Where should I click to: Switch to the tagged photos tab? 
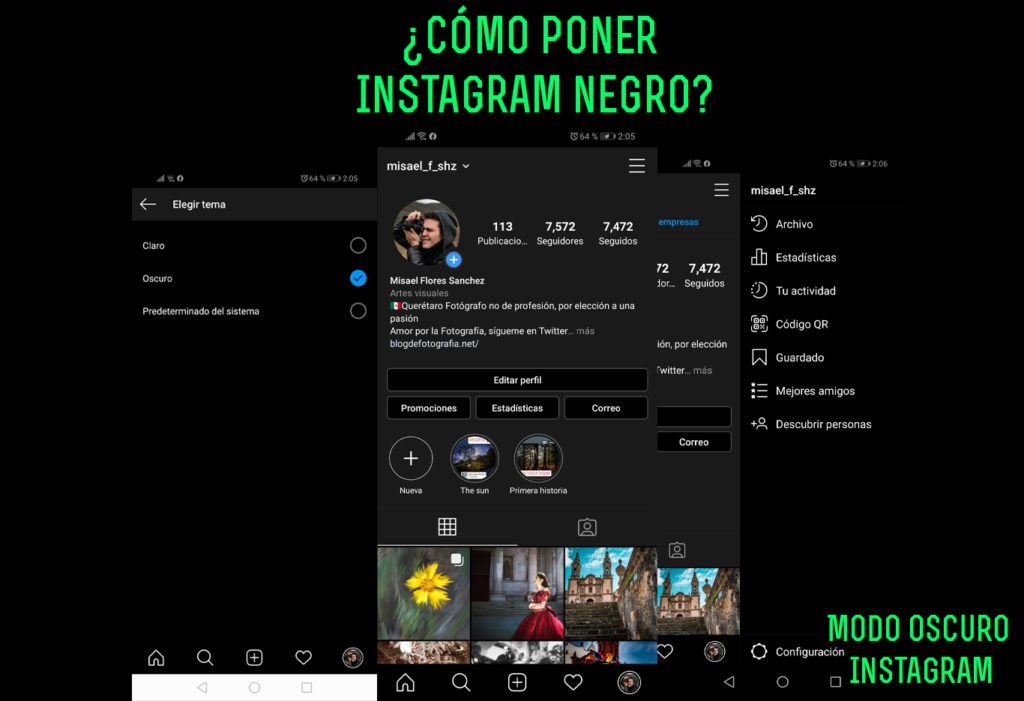587,527
